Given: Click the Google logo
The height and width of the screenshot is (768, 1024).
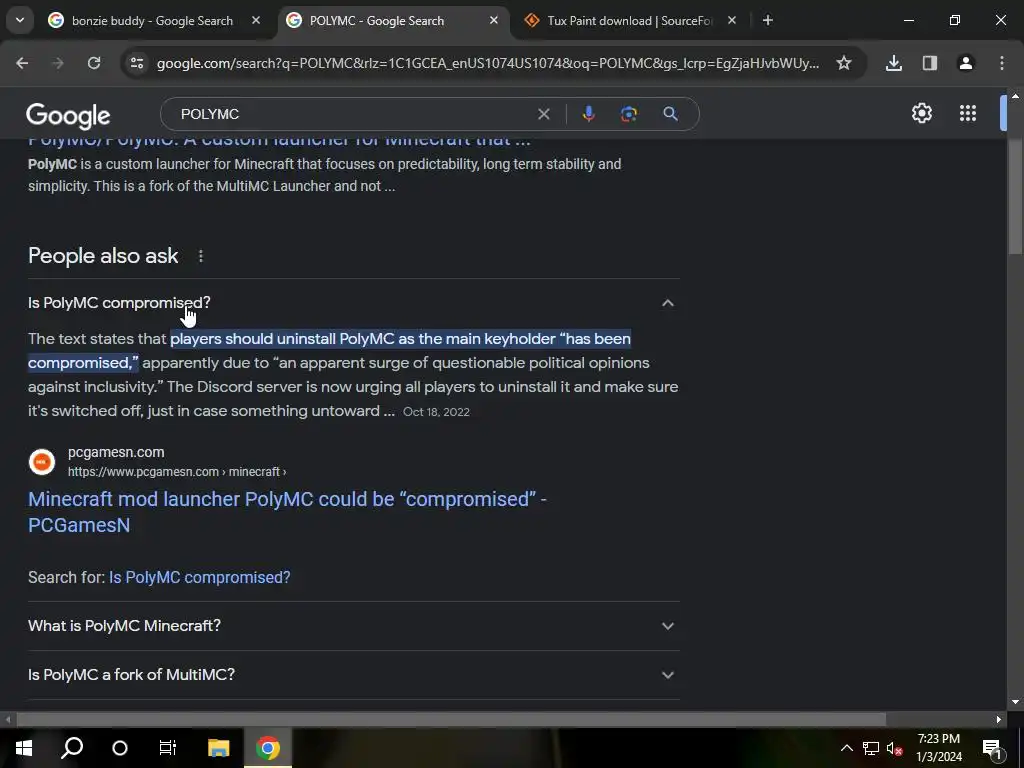Looking at the screenshot, I should coord(68,116).
